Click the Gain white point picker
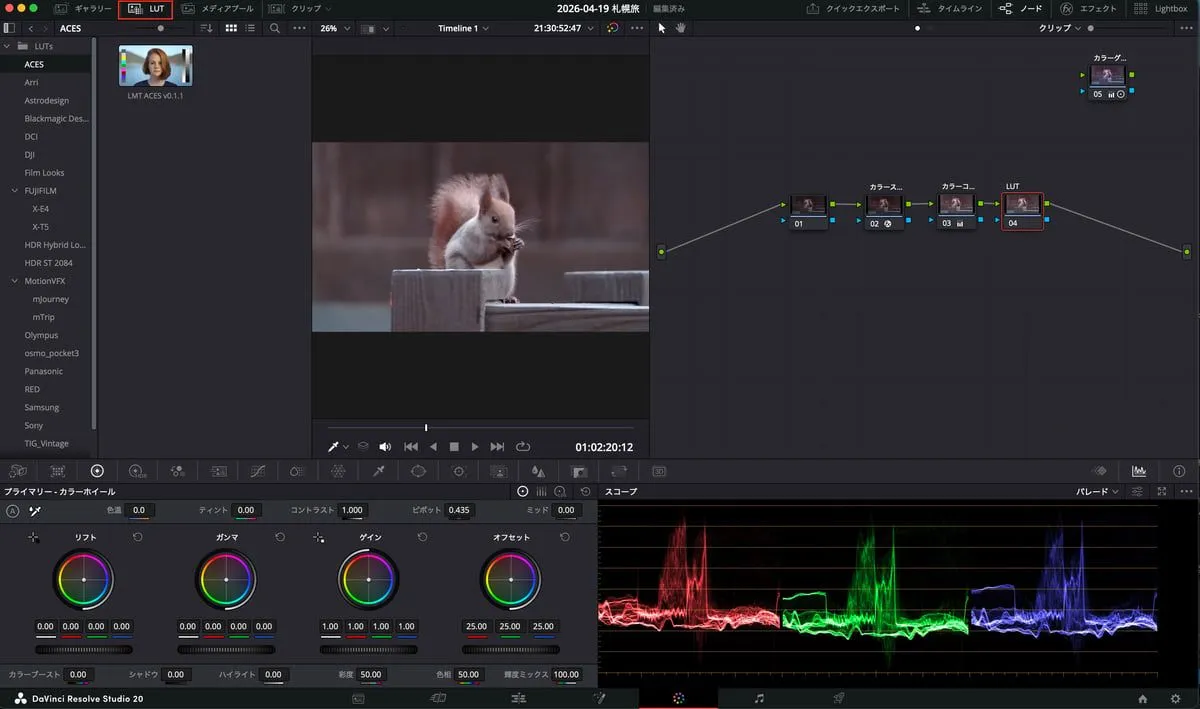The image size is (1200, 709). coord(319,538)
